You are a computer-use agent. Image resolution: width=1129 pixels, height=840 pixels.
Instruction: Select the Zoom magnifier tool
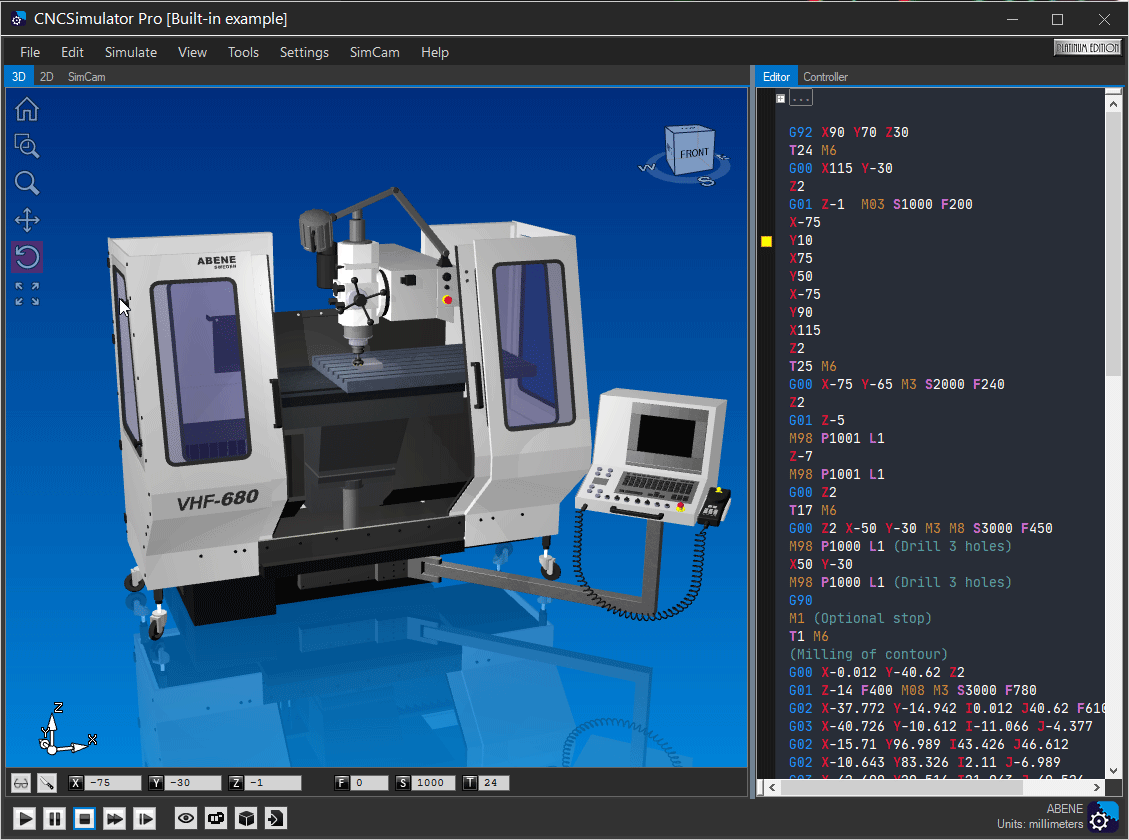point(27,183)
